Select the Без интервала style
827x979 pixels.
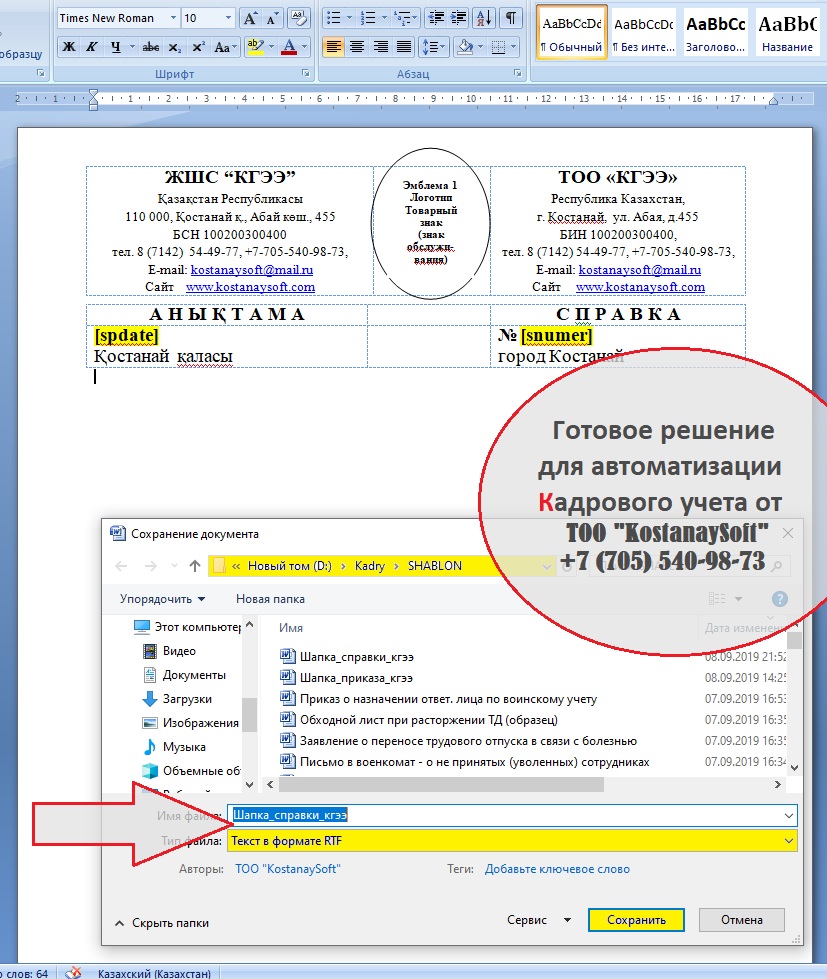[x=643, y=33]
